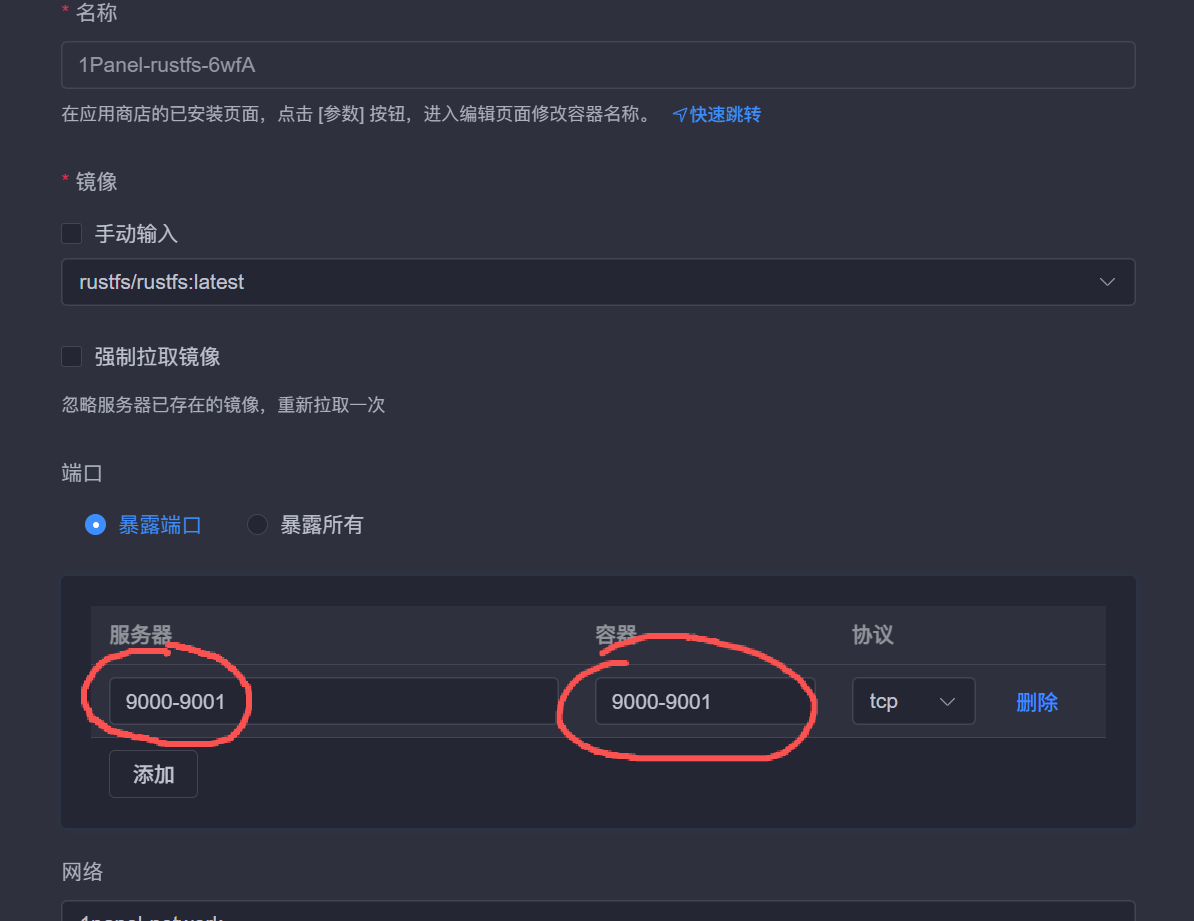Click the 服务器 column header

pyautogui.click(x=140, y=635)
